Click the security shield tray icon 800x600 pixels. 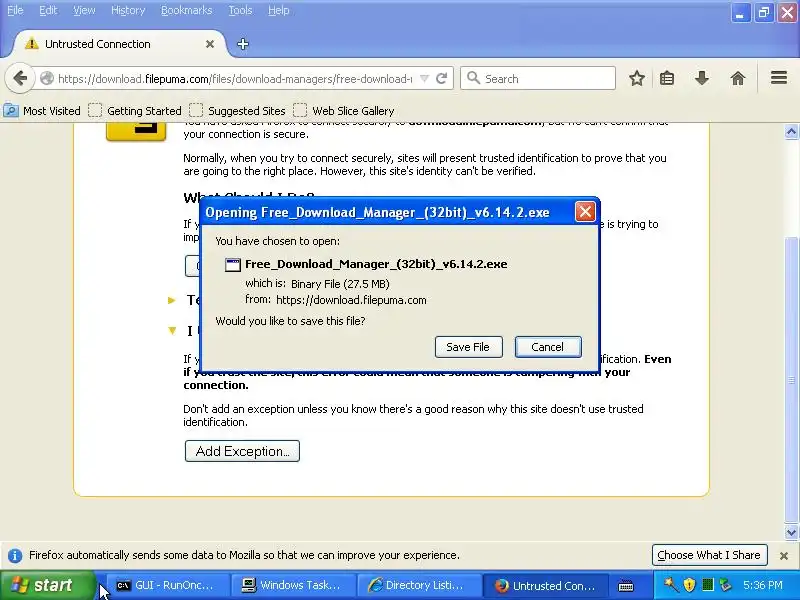[x=689, y=585]
